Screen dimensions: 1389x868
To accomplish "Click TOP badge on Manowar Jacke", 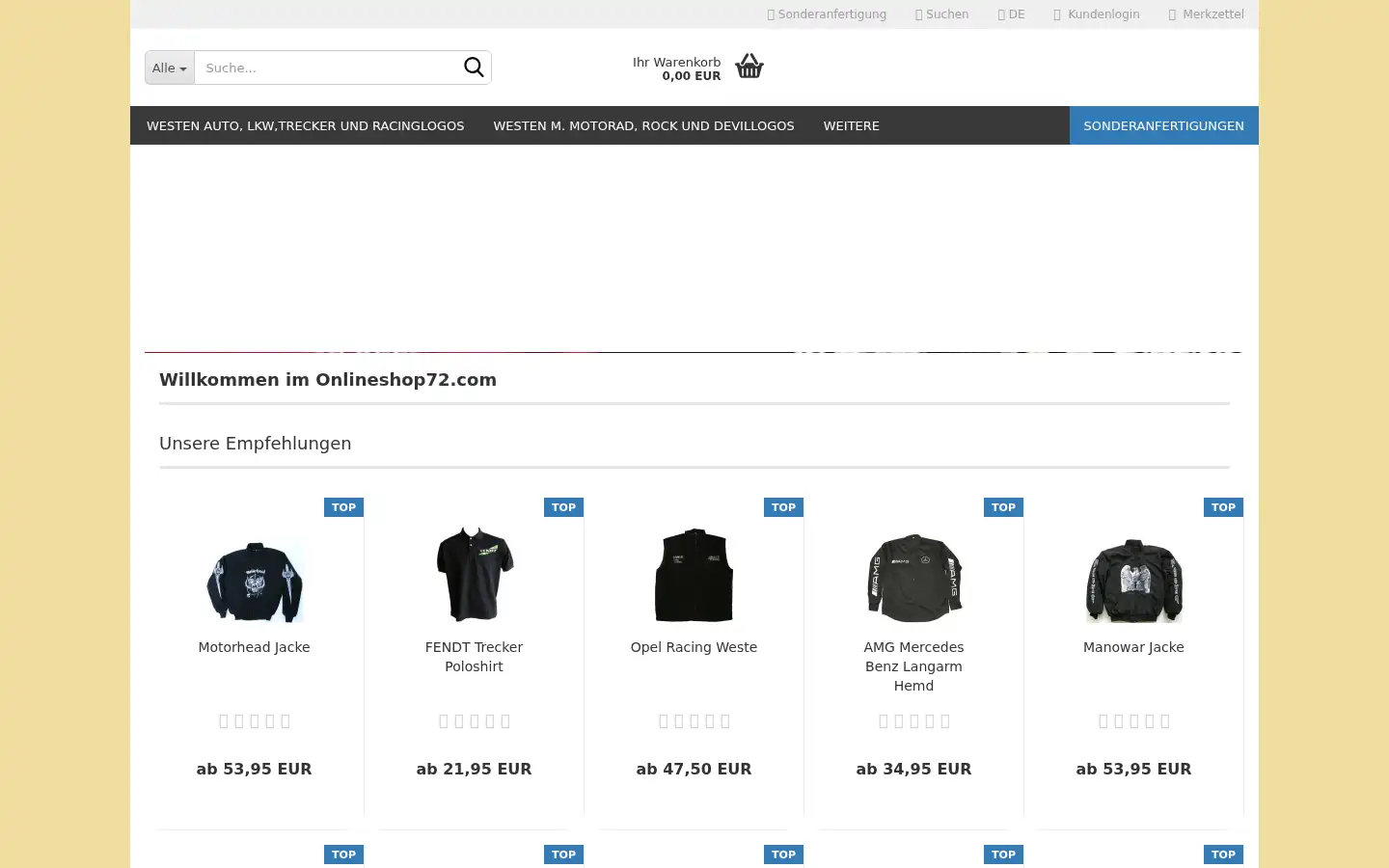I will pos(1223,507).
